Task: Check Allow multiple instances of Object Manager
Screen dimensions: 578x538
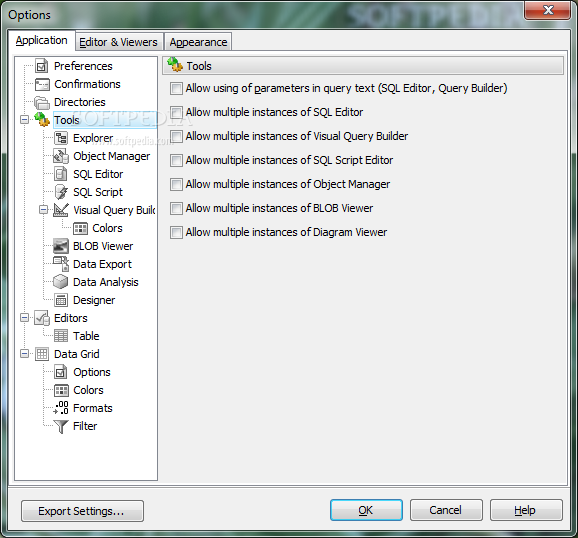Action: click(x=176, y=184)
